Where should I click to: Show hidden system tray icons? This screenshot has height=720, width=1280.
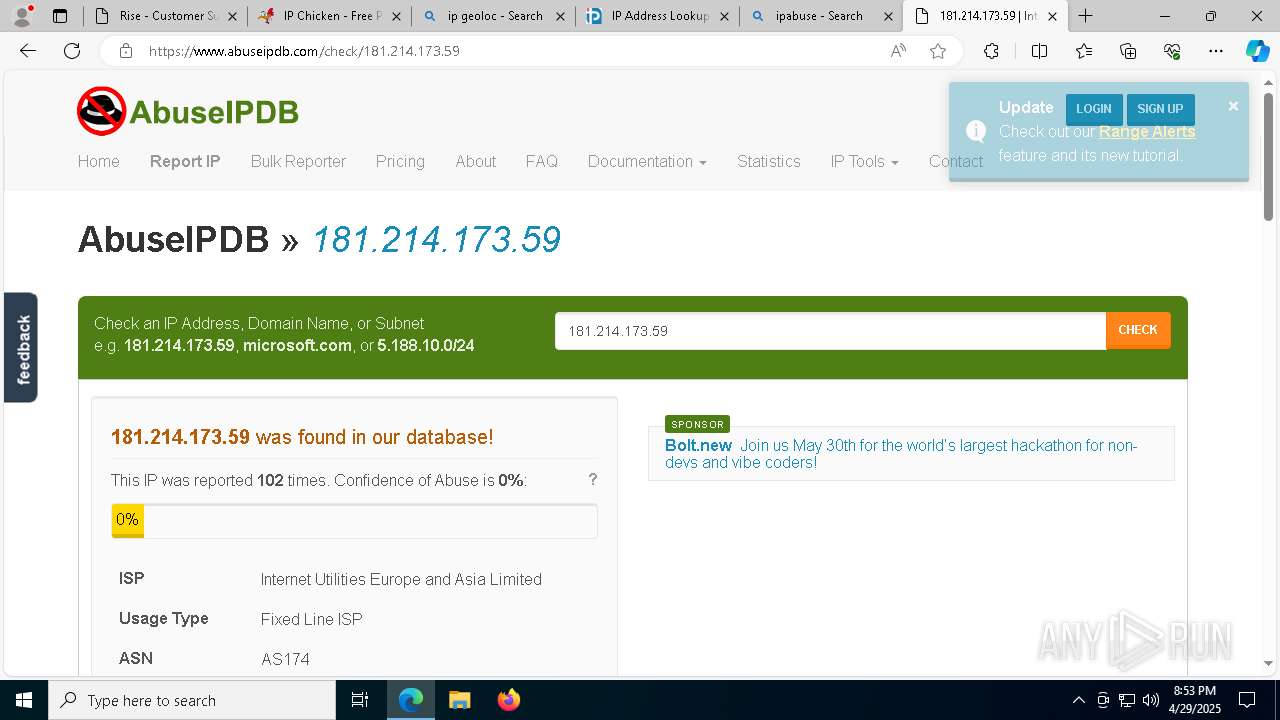1078,700
